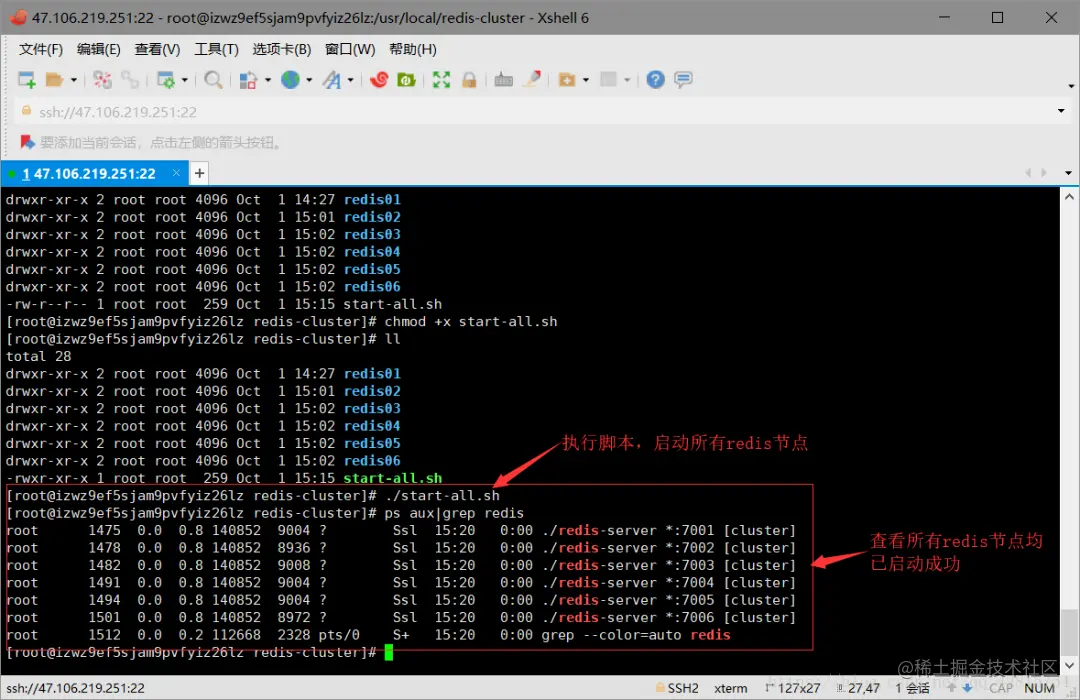Click the ssh://47.106.219.251:22 status bar text
The width and height of the screenshot is (1080, 700).
click(76, 688)
